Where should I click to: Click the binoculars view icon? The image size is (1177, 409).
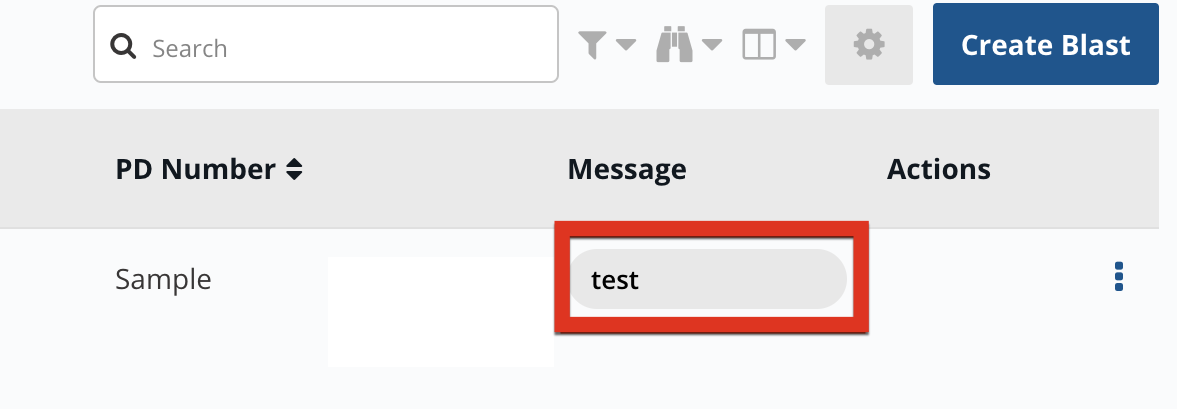[674, 45]
